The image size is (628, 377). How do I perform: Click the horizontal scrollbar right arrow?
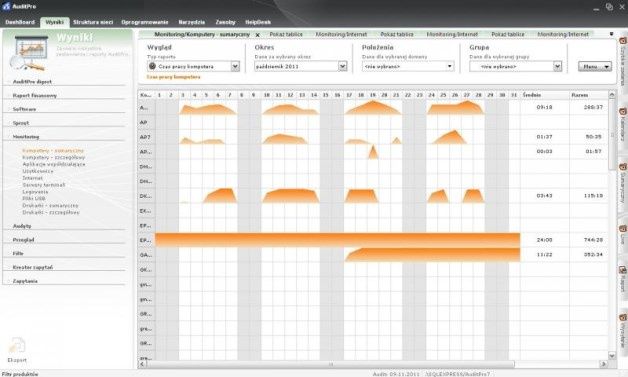click(603, 364)
